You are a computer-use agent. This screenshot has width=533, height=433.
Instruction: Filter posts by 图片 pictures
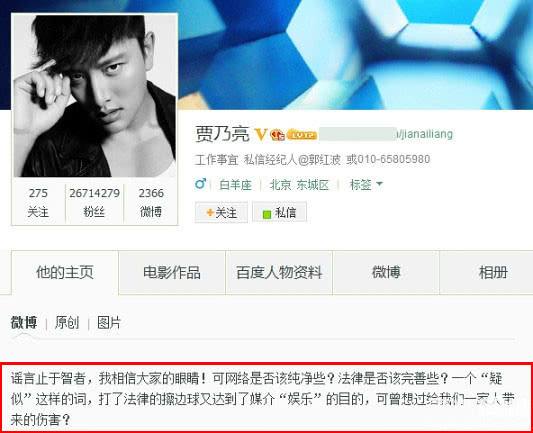(109, 323)
